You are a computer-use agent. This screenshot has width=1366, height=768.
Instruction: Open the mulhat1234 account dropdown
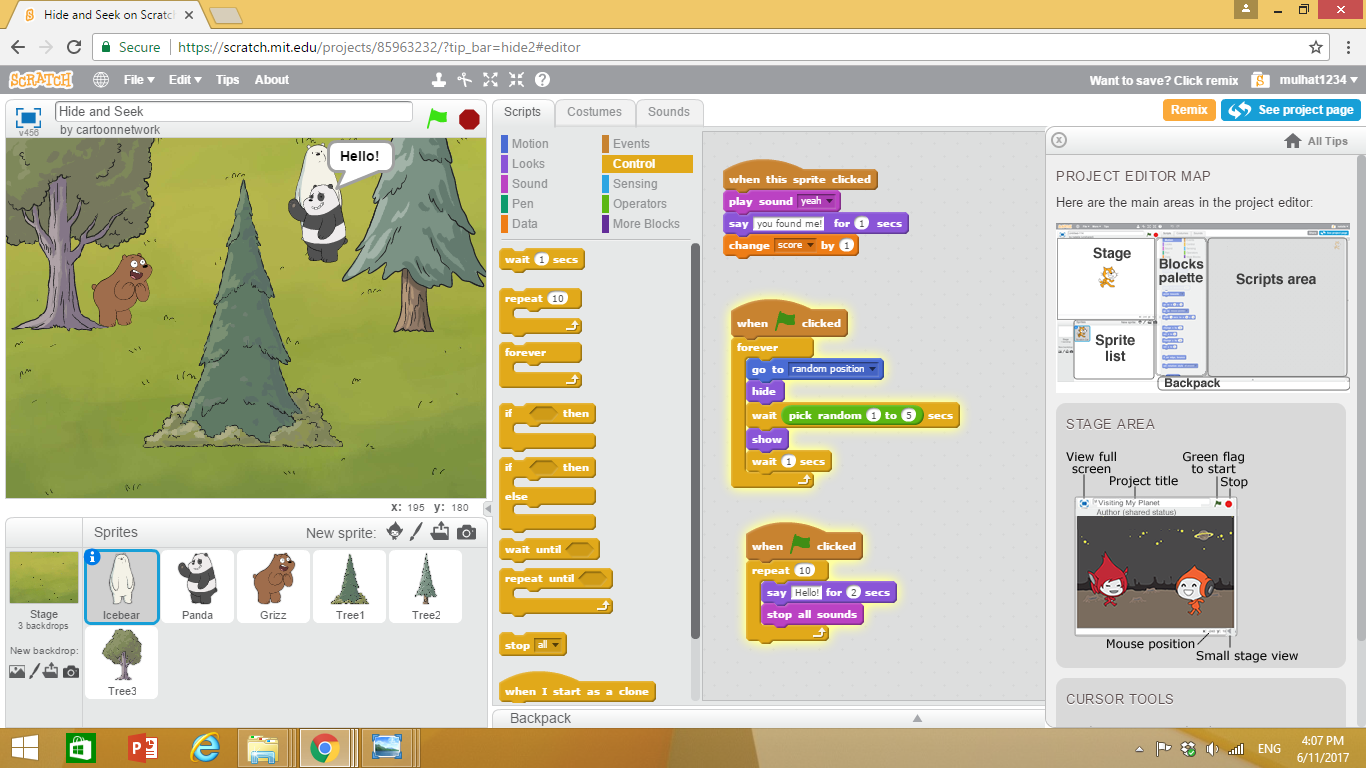[x=1317, y=80]
